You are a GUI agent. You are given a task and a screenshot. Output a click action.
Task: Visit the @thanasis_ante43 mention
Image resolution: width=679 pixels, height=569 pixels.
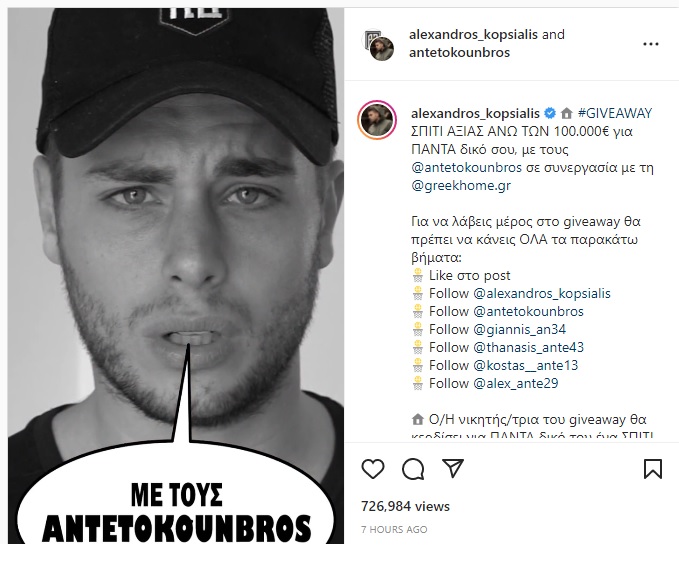click(x=529, y=347)
